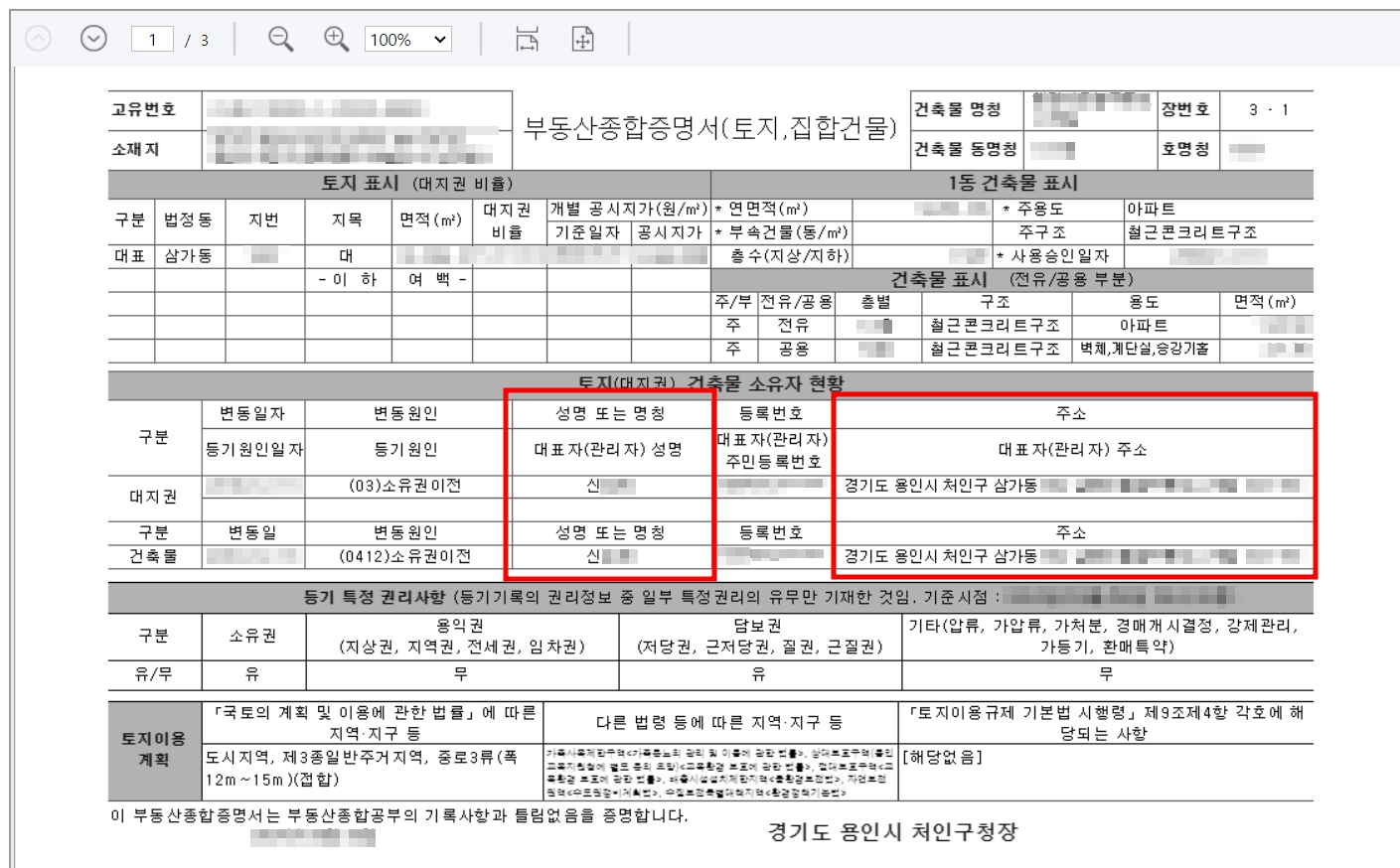Image resolution: width=1400 pixels, height=868 pixels.
Task: Select the 대표자(관리자) 주소 header
Action: 1072,450
